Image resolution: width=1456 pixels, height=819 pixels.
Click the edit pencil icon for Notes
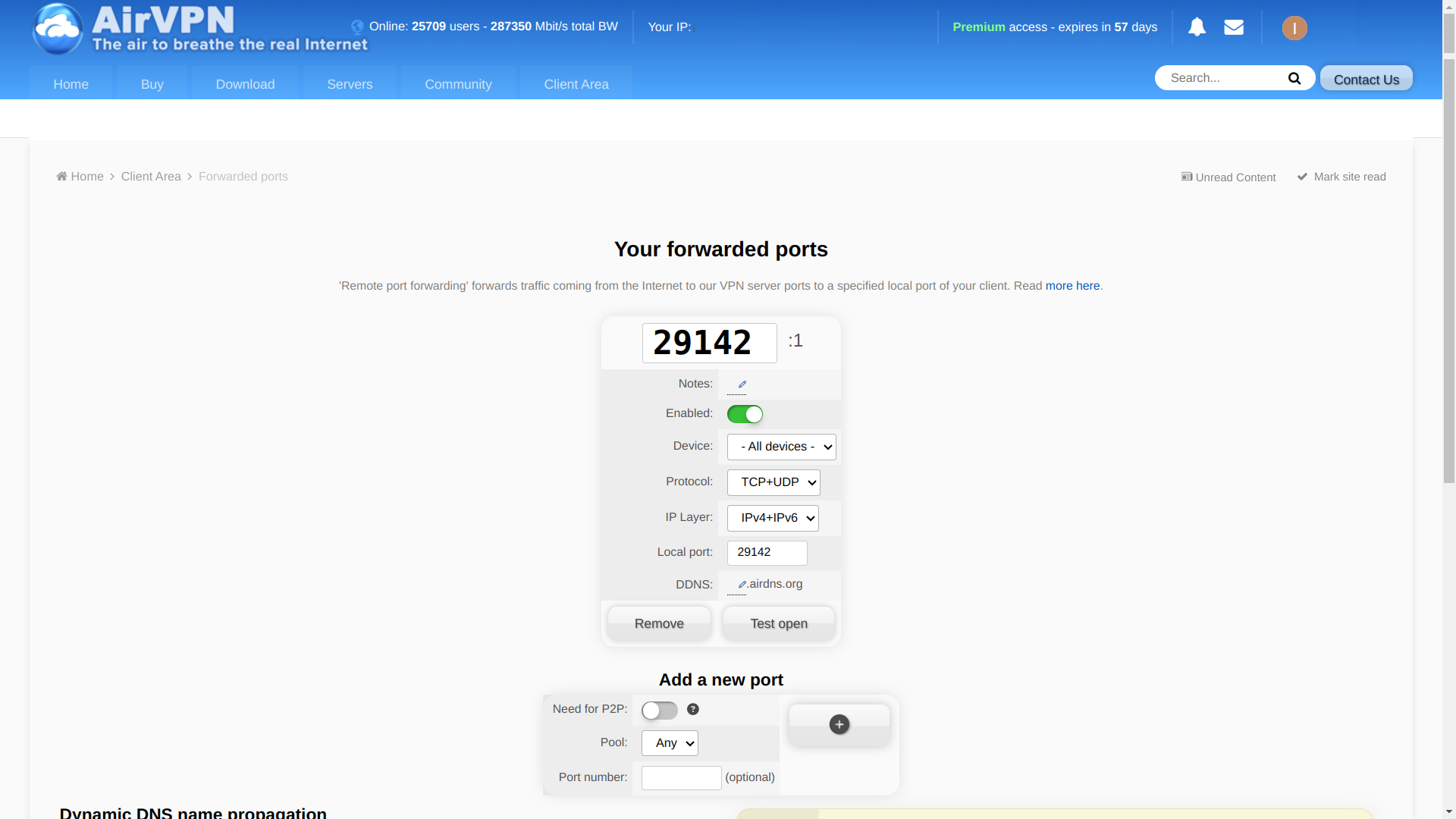click(742, 383)
